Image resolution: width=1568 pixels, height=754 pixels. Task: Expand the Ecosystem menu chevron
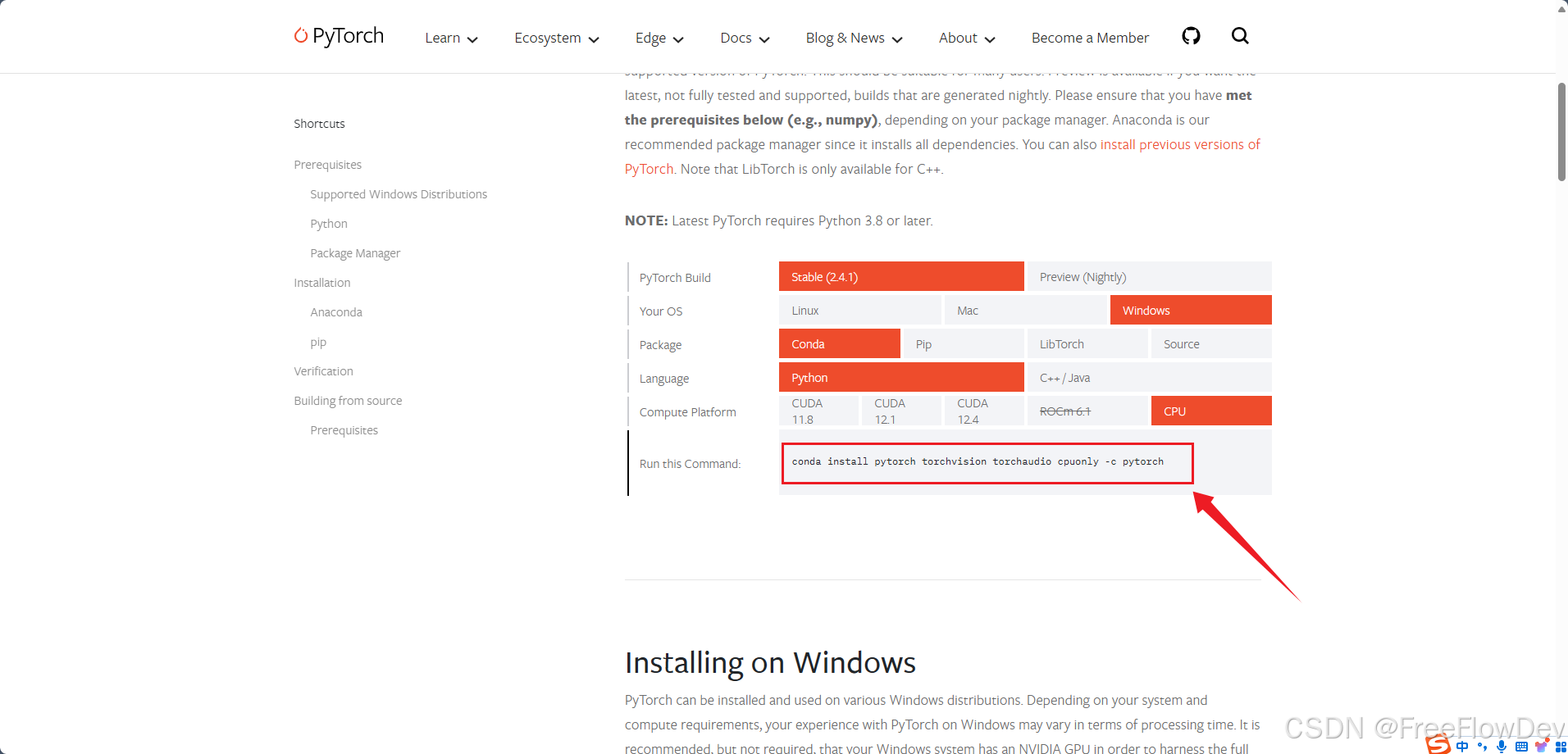(594, 39)
